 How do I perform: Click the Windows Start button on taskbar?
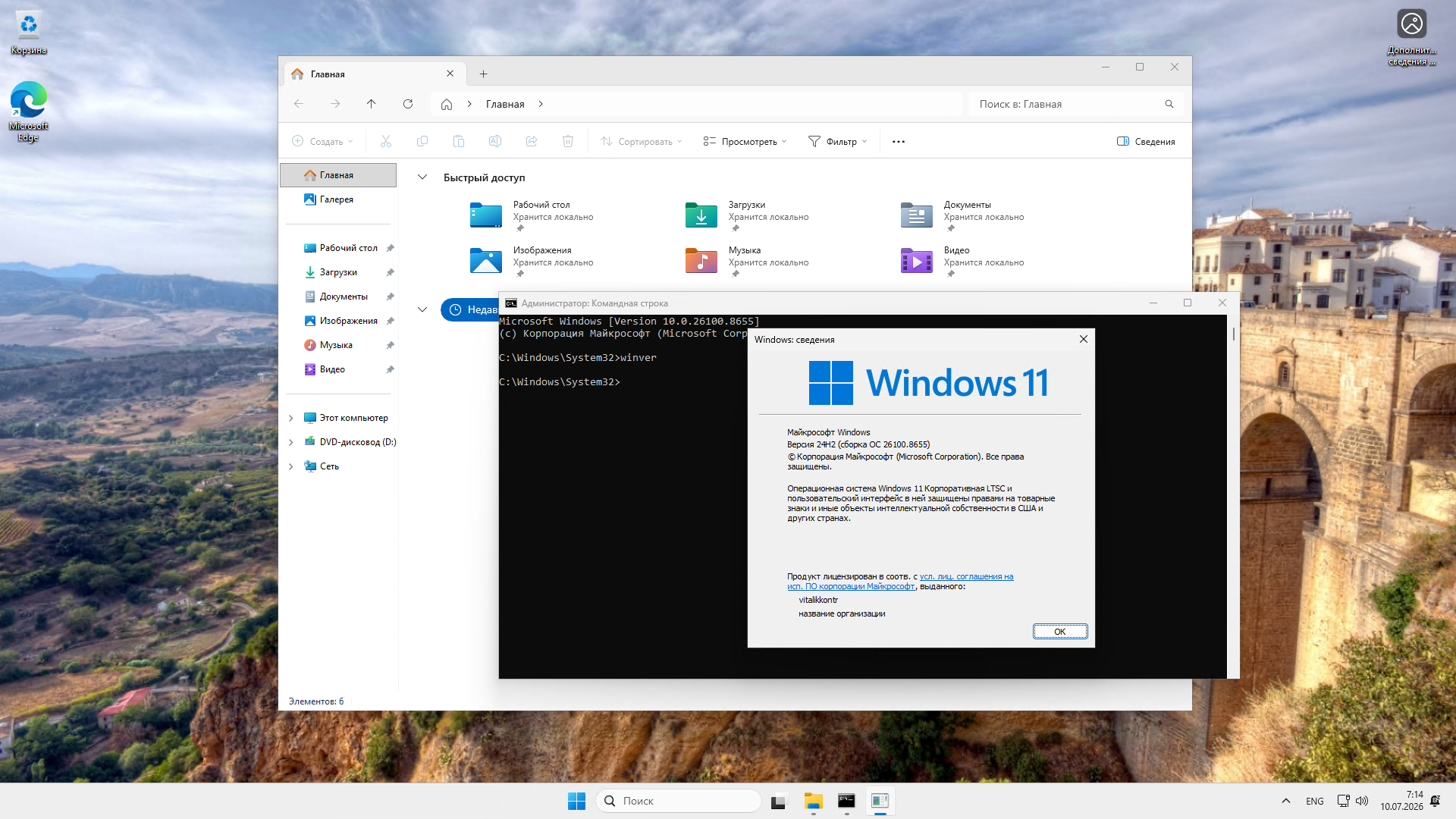(x=576, y=801)
